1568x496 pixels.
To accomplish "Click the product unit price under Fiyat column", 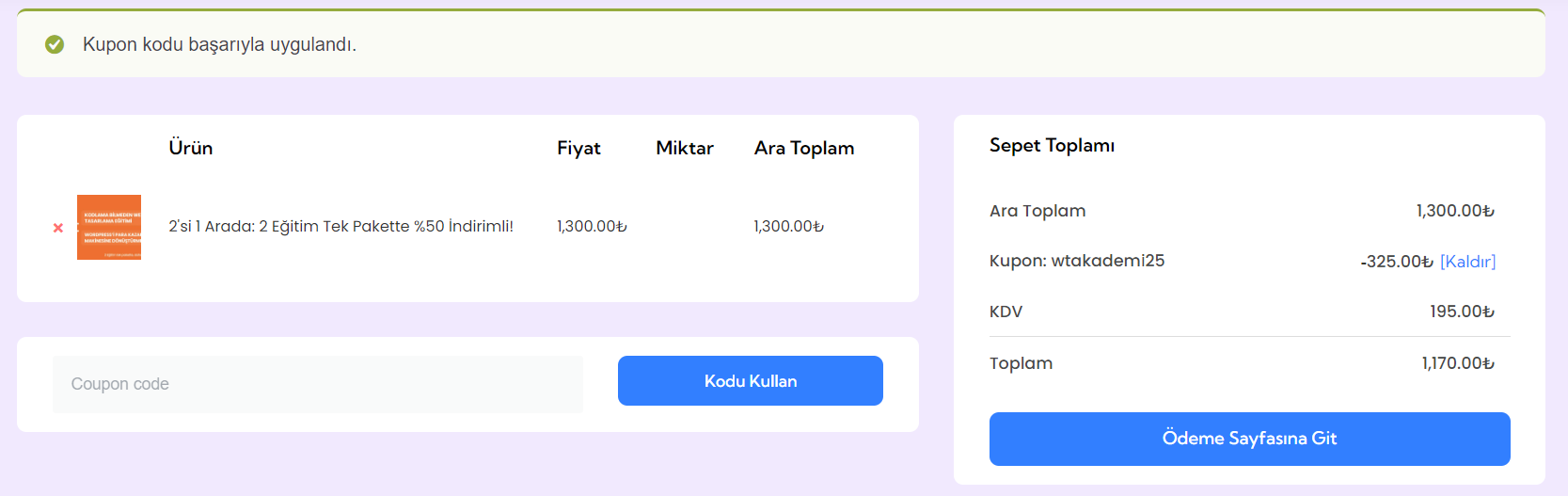I will [592, 226].
